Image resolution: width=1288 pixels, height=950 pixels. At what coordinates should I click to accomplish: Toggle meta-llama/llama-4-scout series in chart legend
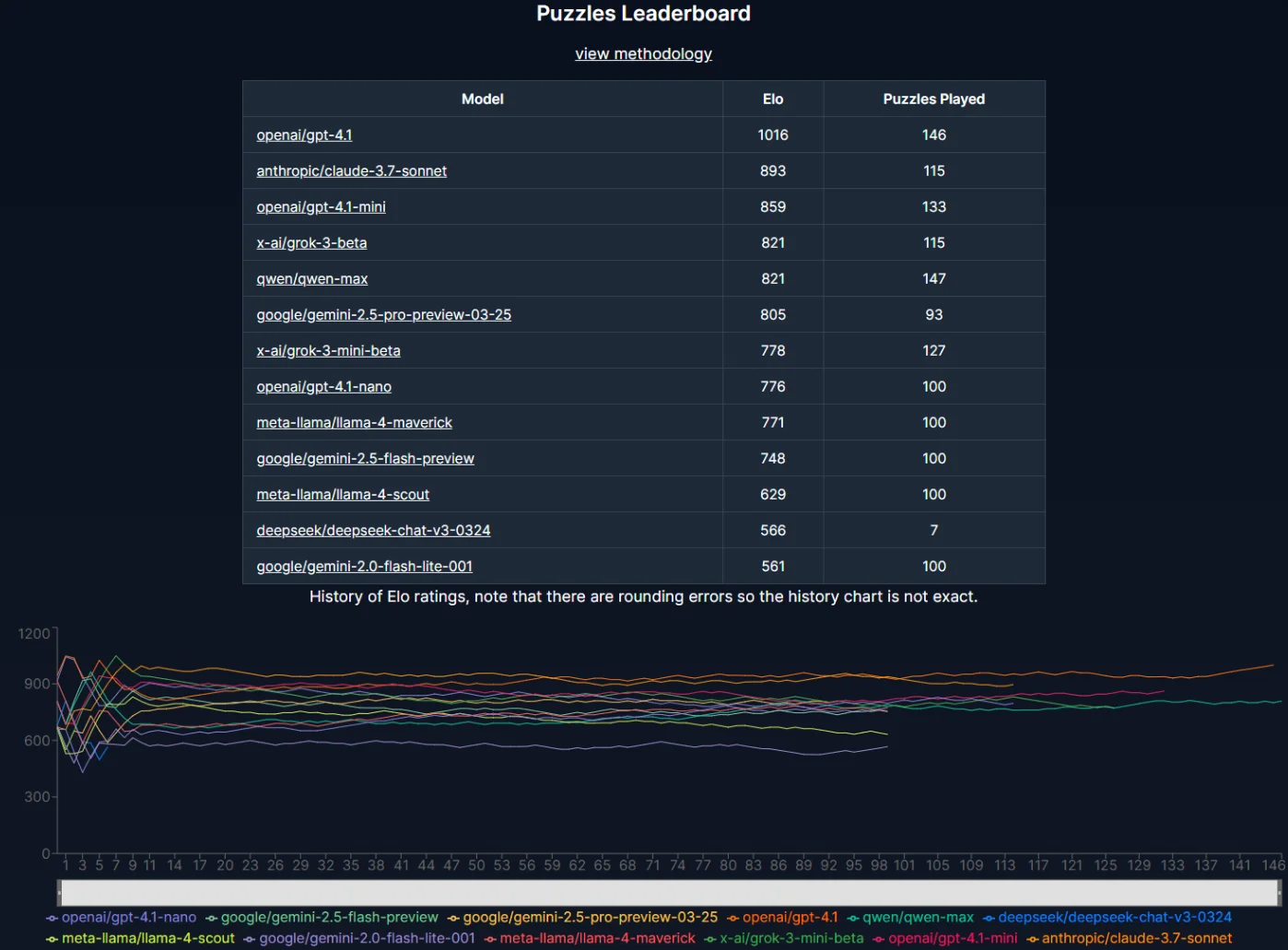click(x=141, y=938)
